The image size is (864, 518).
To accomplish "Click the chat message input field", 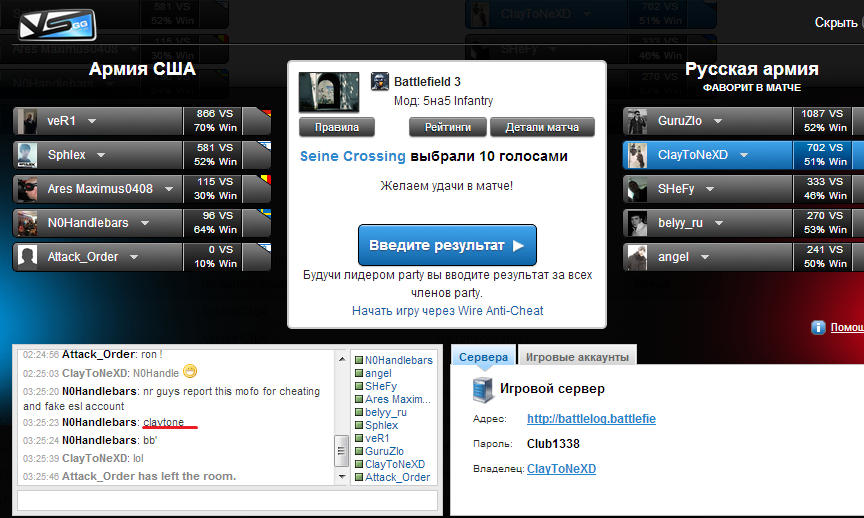I will [x=228, y=501].
